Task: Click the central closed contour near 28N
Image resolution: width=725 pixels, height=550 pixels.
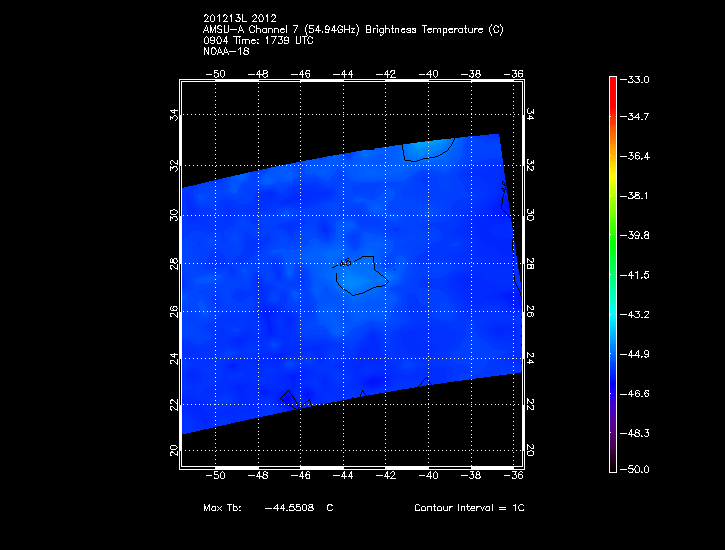Action: (362, 276)
